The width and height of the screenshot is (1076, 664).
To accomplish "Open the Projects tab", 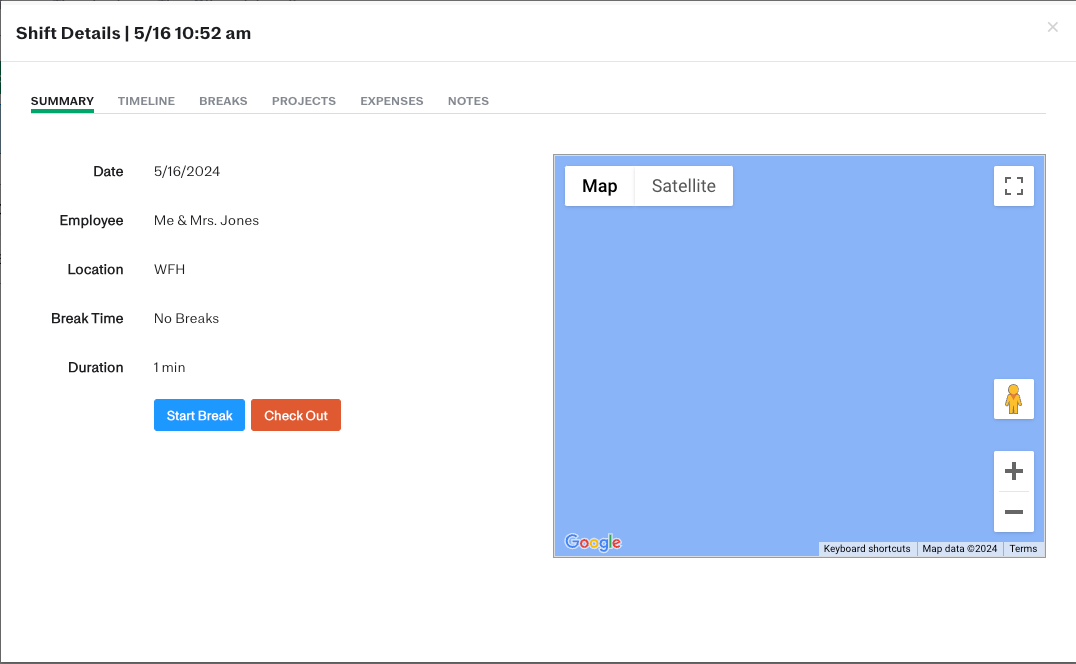I will [304, 101].
